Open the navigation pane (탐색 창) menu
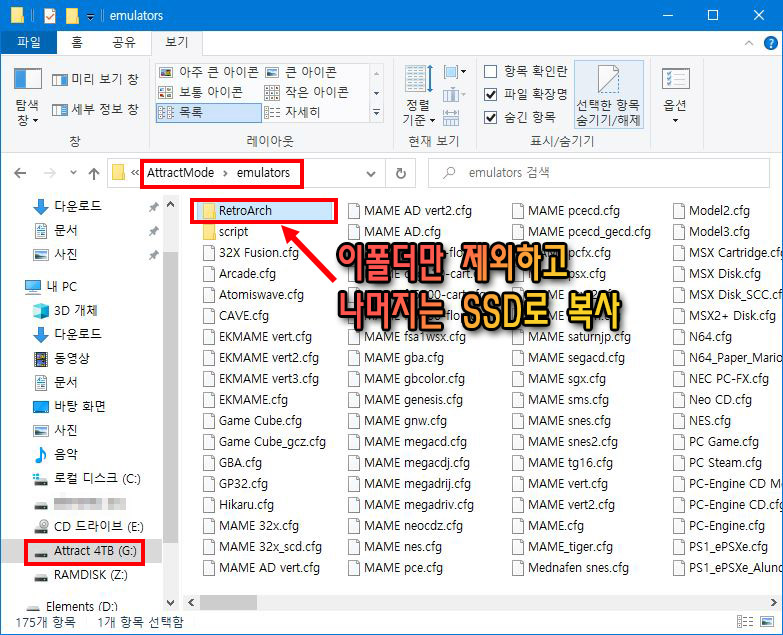Screen dimensions: 783x635 tap(27, 97)
